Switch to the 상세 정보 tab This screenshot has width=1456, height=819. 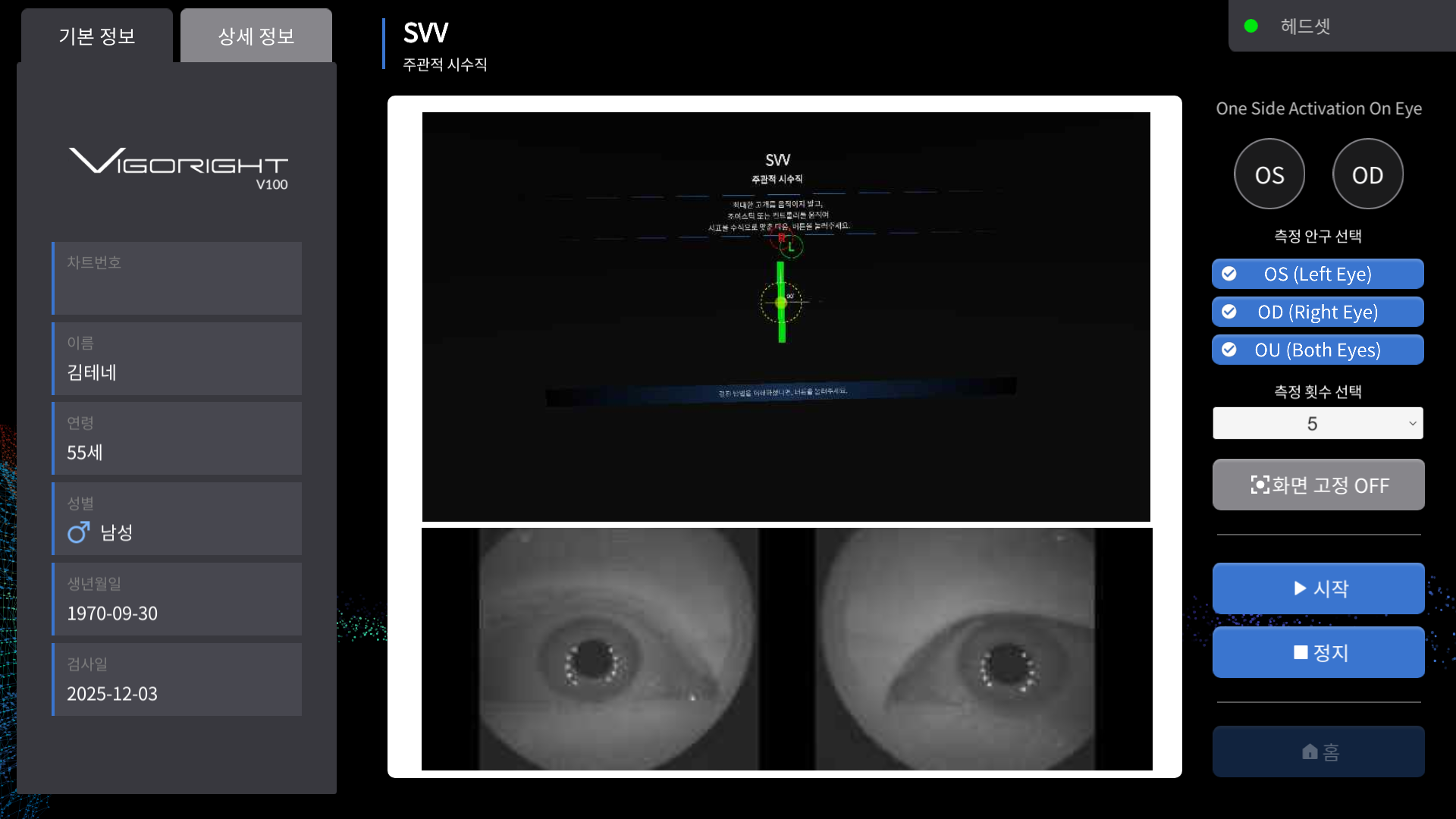click(256, 36)
